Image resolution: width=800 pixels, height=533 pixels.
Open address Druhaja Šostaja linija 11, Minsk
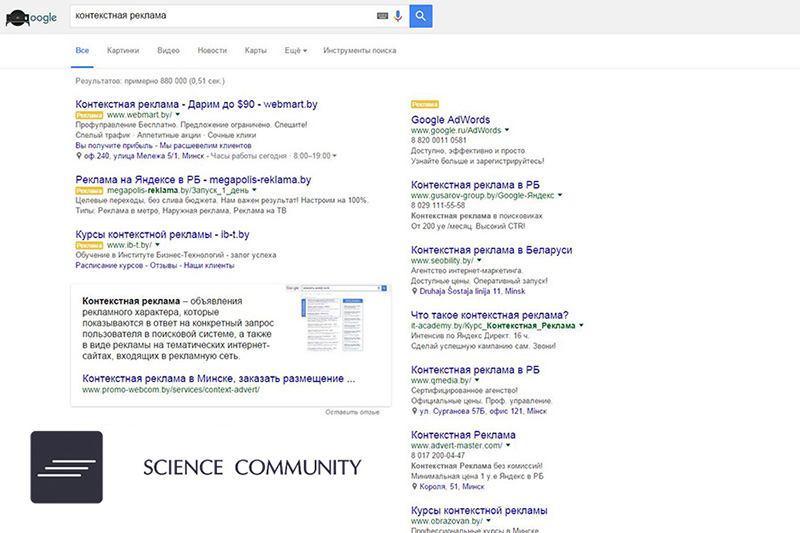click(472, 291)
